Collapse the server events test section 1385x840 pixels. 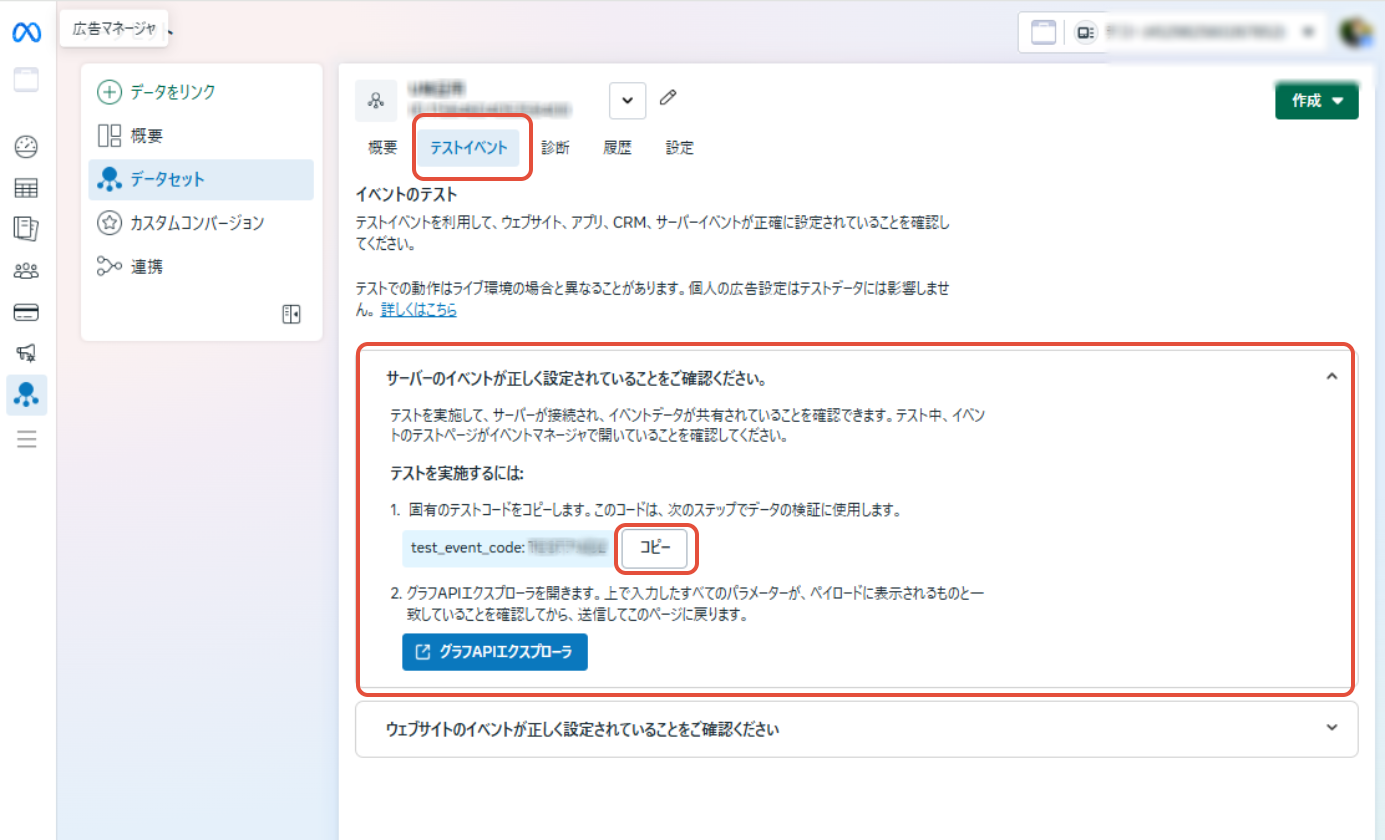[x=1331, y=377]
